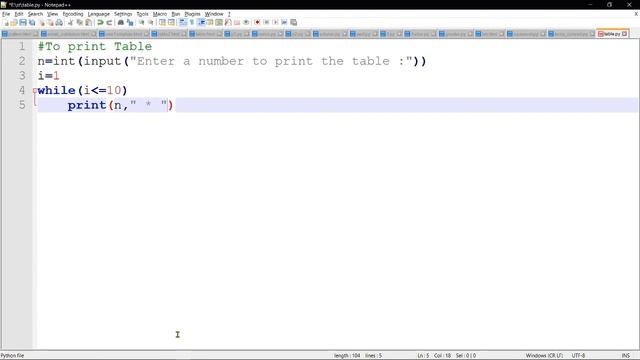Collapse the while loop fold marker
The image size is (640, 360).
click(35, 90)
